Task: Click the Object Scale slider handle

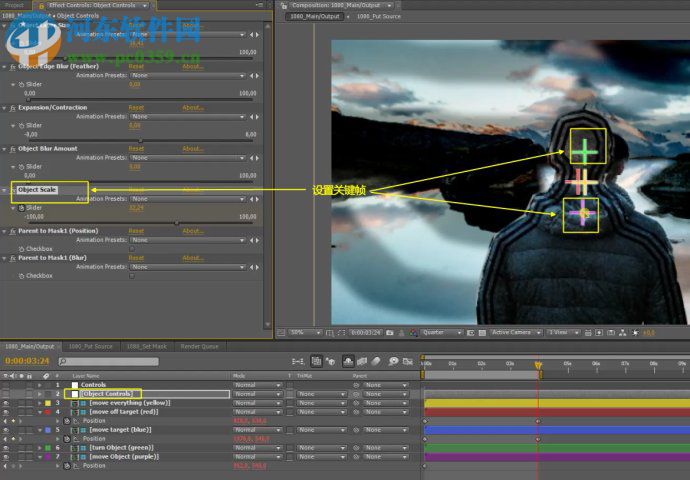Action: [x=176, y=223]
